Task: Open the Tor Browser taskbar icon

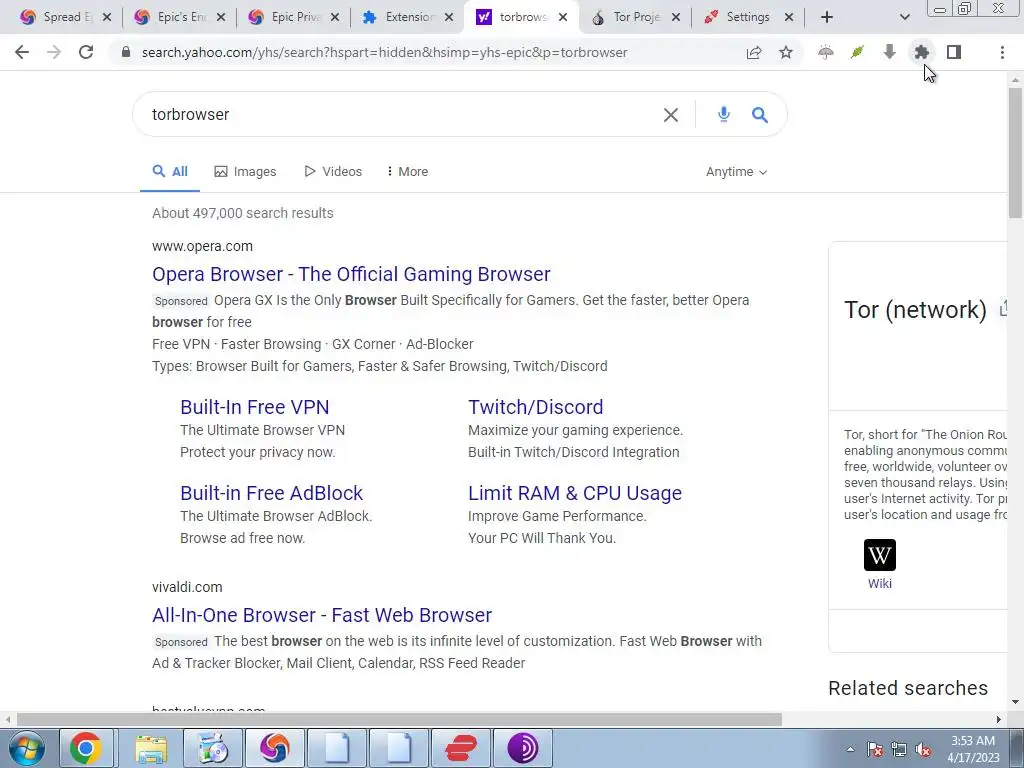Action: (522, 748)
